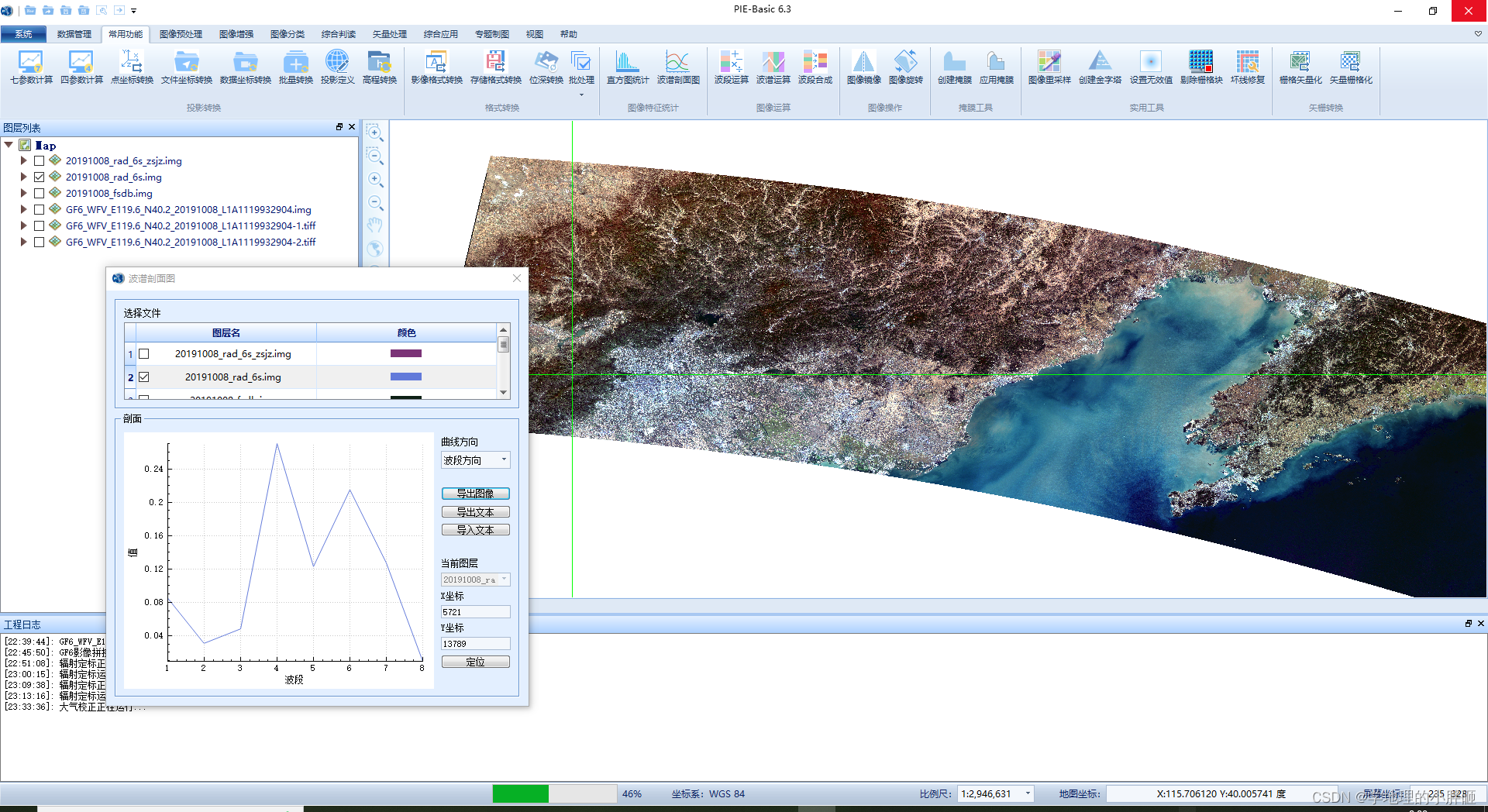Open 数据坐标转换 tool
1488x812 pixels.
(x=246, y=67)
